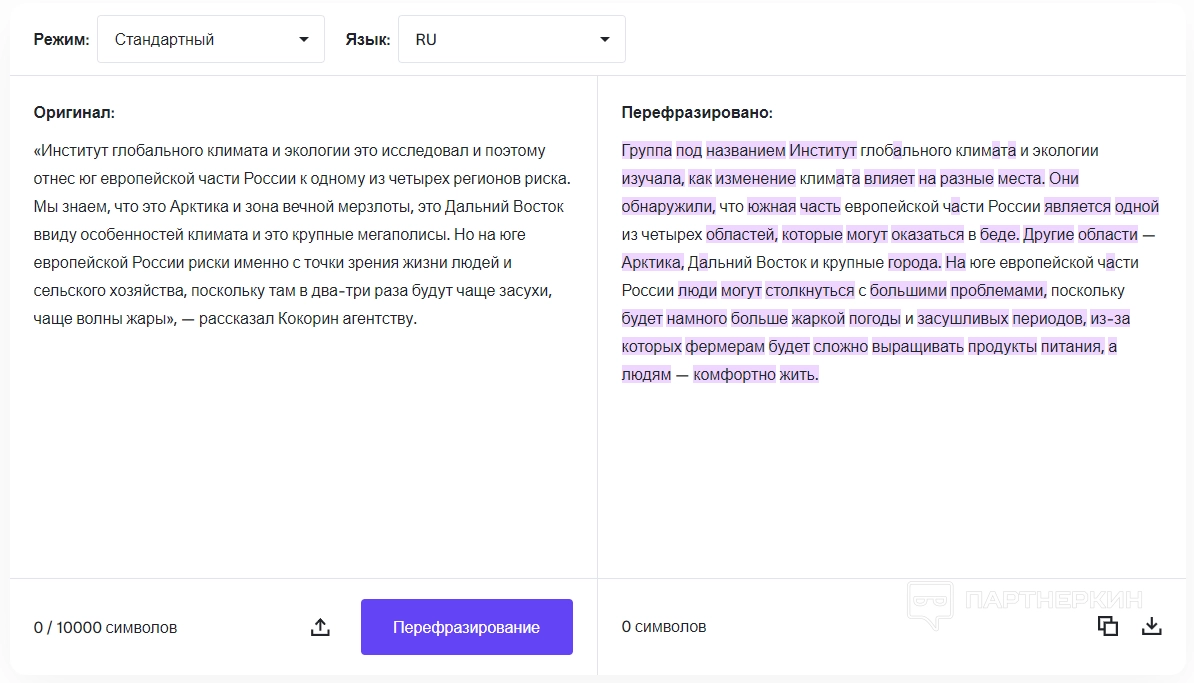Download the paraphrased result
Screen dimensions: 1194x683
pos(1152,626)
